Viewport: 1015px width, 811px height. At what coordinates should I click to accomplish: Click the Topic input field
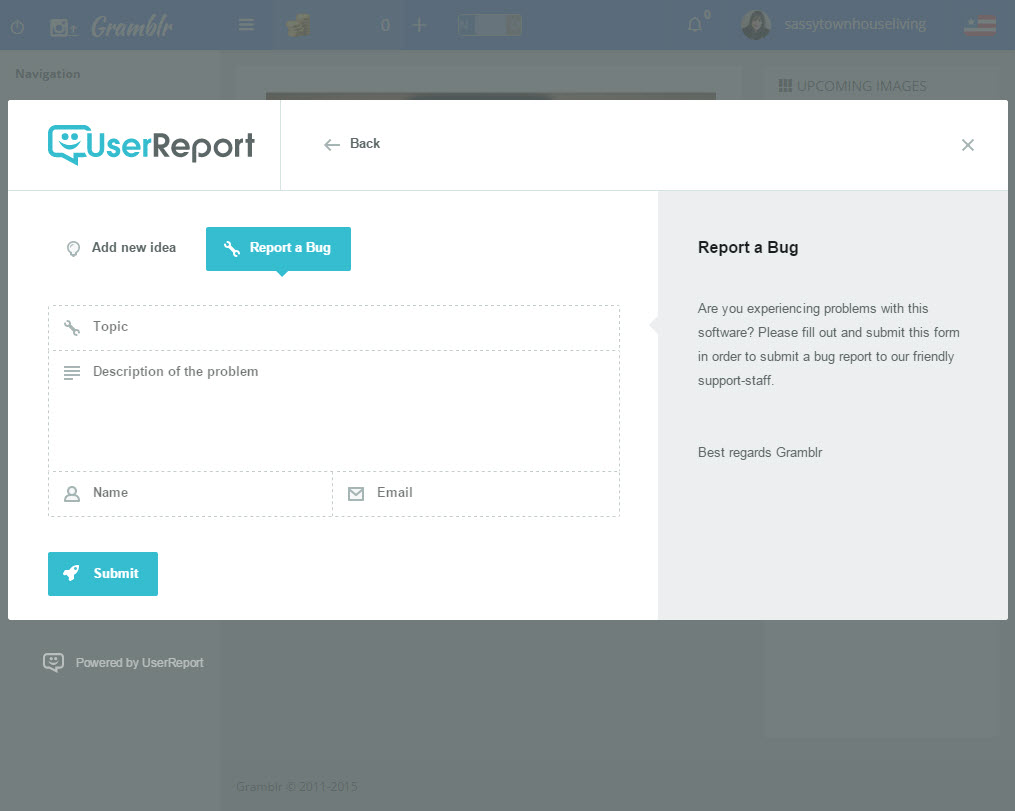click(350, 327)
